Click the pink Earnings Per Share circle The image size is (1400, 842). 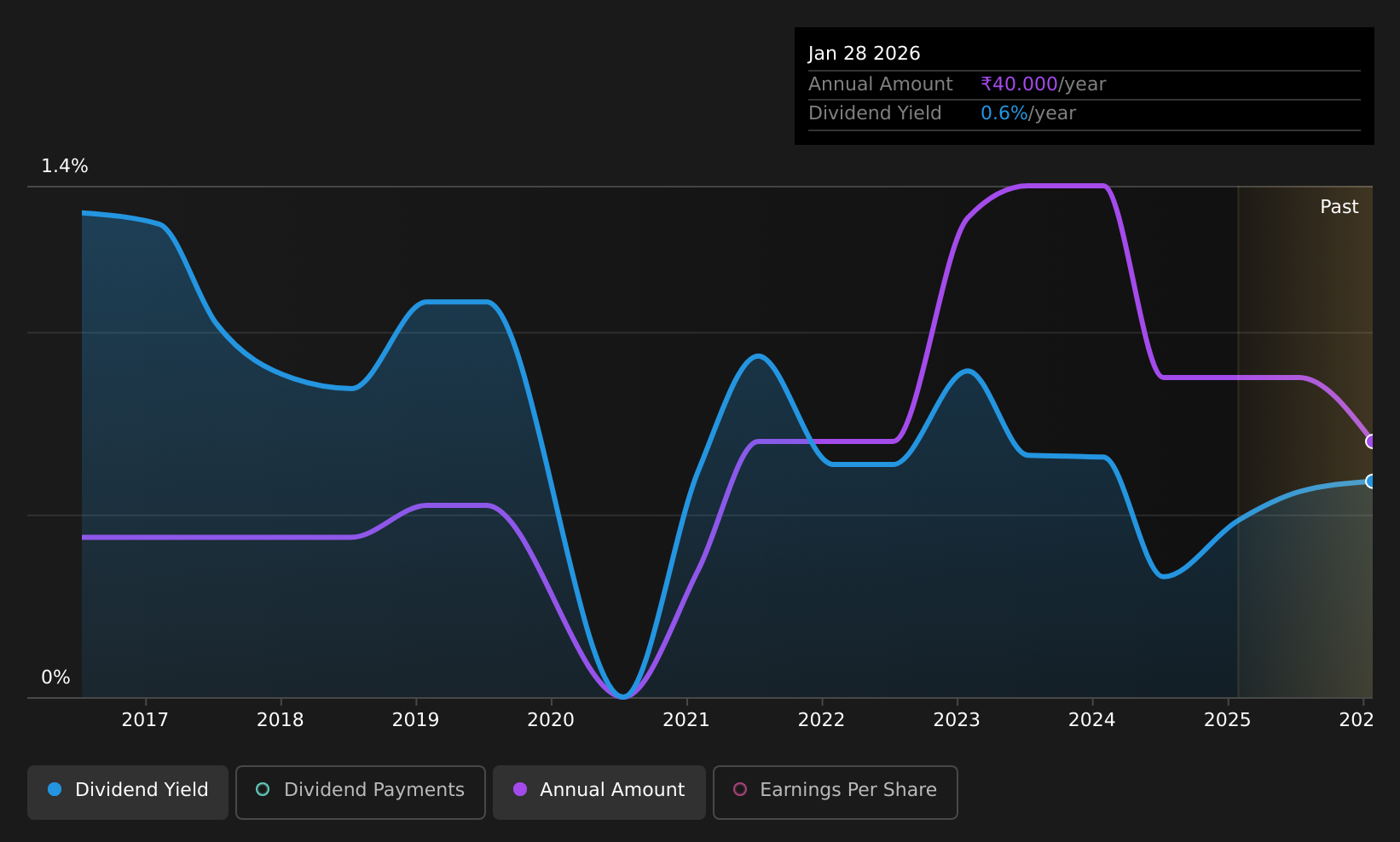740,789
